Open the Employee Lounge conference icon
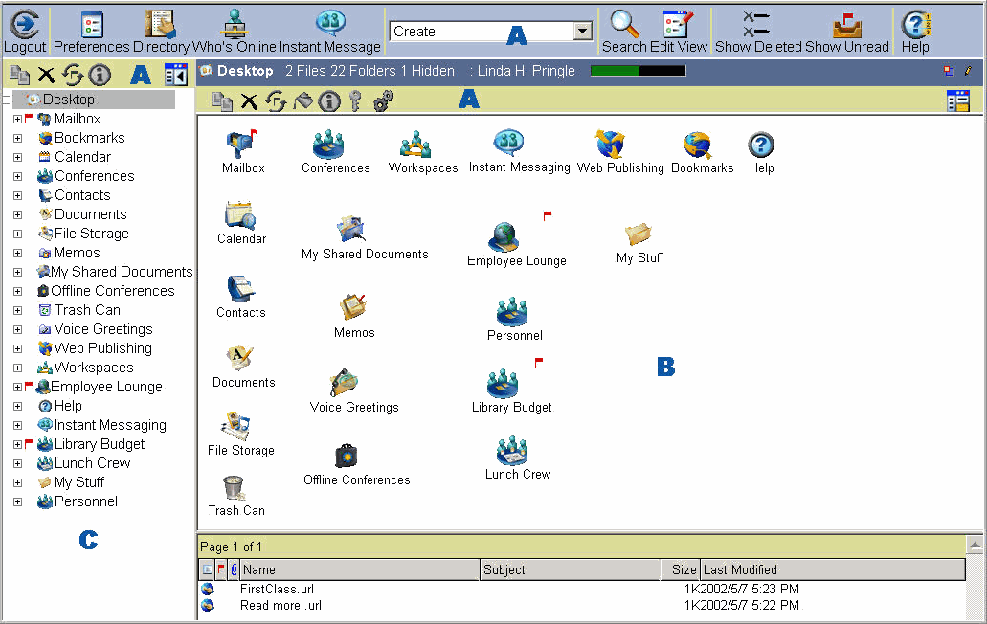This screenshot has height=624, width=987. (x=505, y=237)
